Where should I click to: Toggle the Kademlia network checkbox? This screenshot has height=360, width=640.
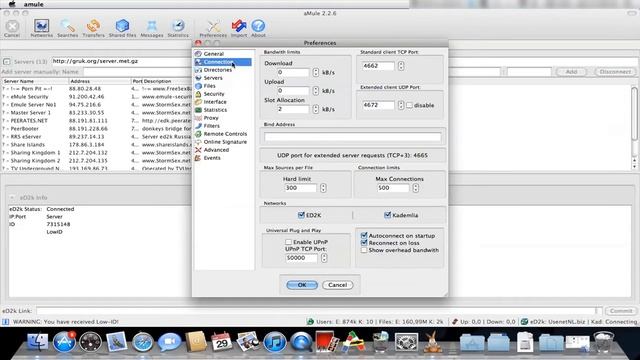pyautogui.click(x=387, y=215)
